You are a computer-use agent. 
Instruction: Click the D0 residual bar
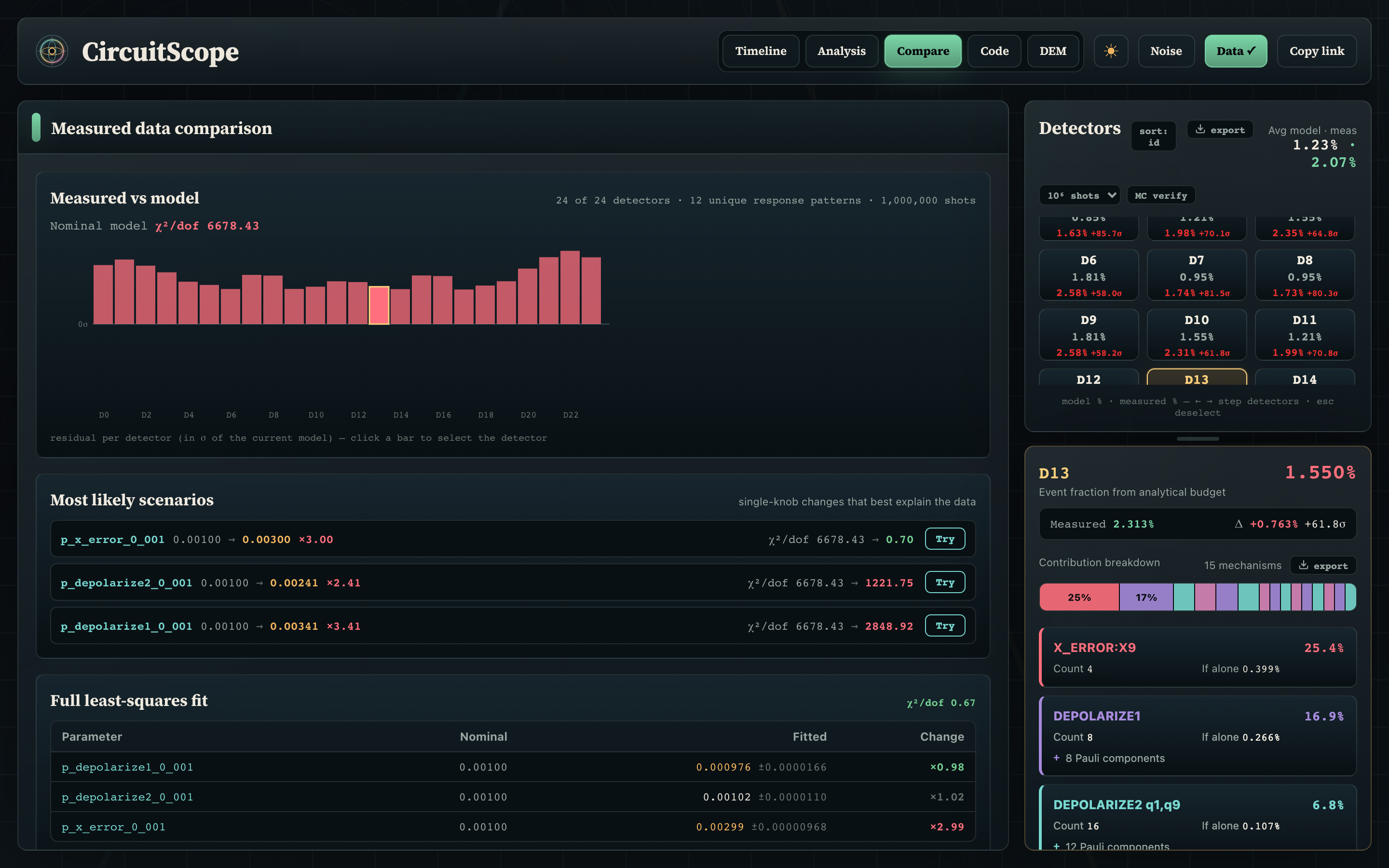click(103, 295)
